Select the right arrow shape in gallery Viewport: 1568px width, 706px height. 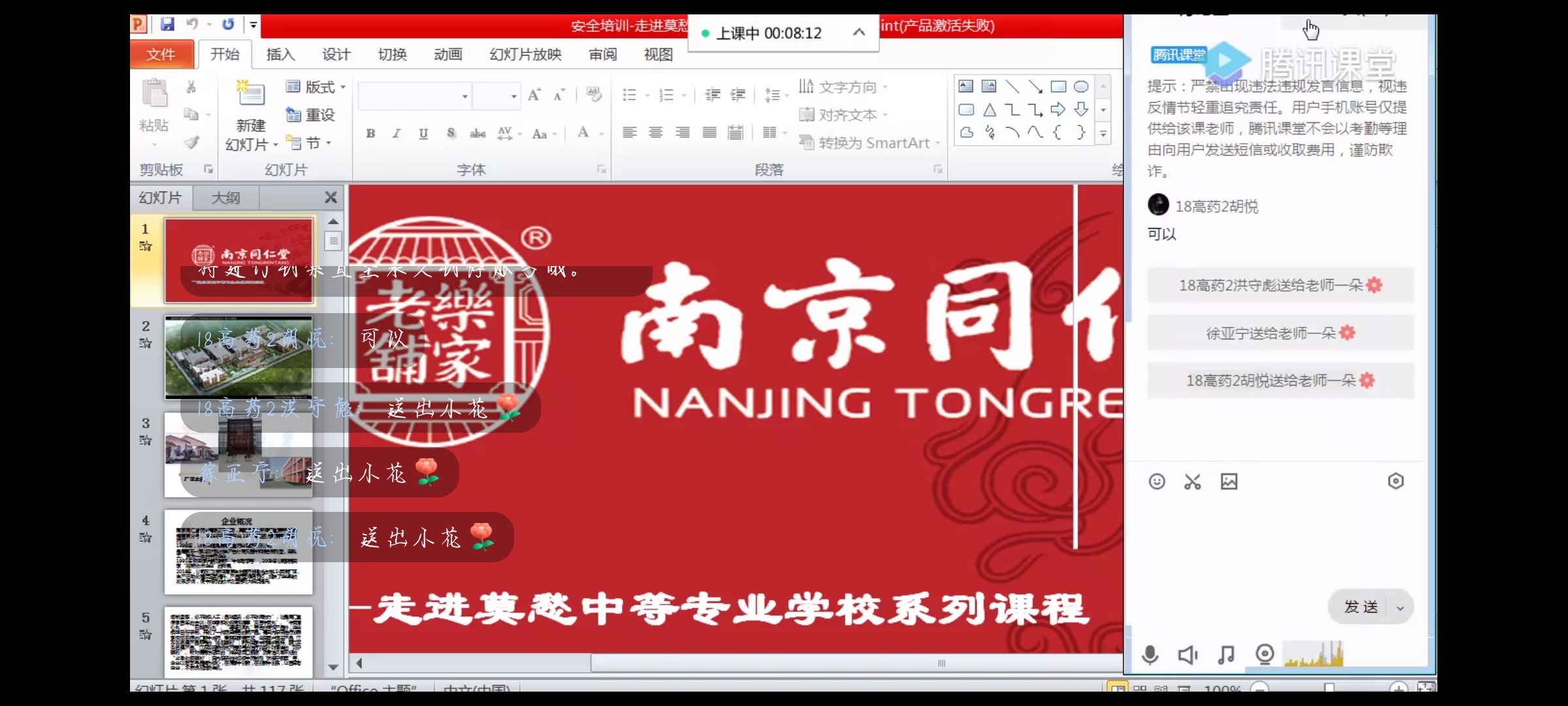1058,110
